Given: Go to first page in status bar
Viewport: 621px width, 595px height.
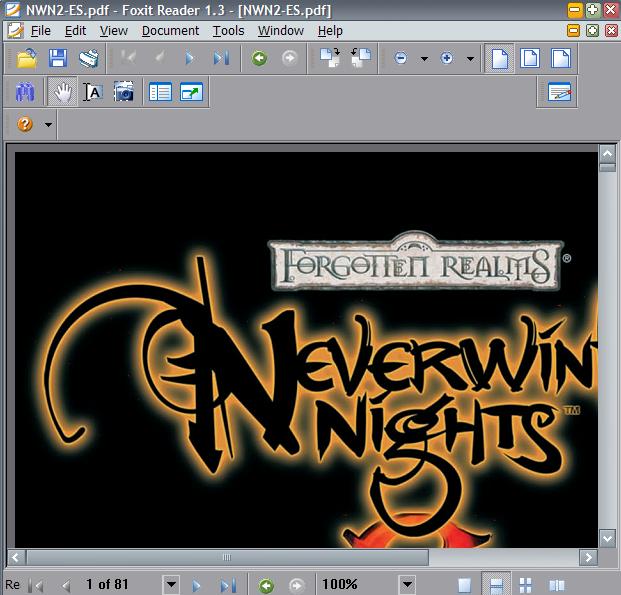Looking at the screenshot, I should tap(37, 585).
